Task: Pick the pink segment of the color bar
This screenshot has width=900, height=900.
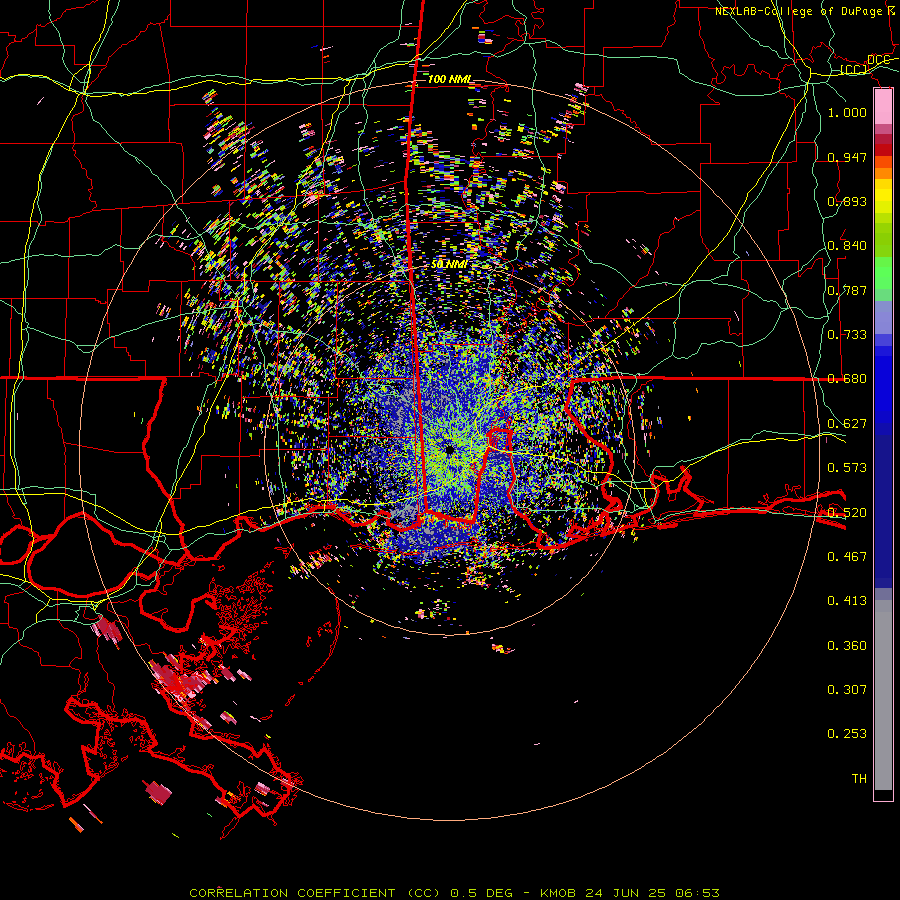Action: [x=883, y=106]
